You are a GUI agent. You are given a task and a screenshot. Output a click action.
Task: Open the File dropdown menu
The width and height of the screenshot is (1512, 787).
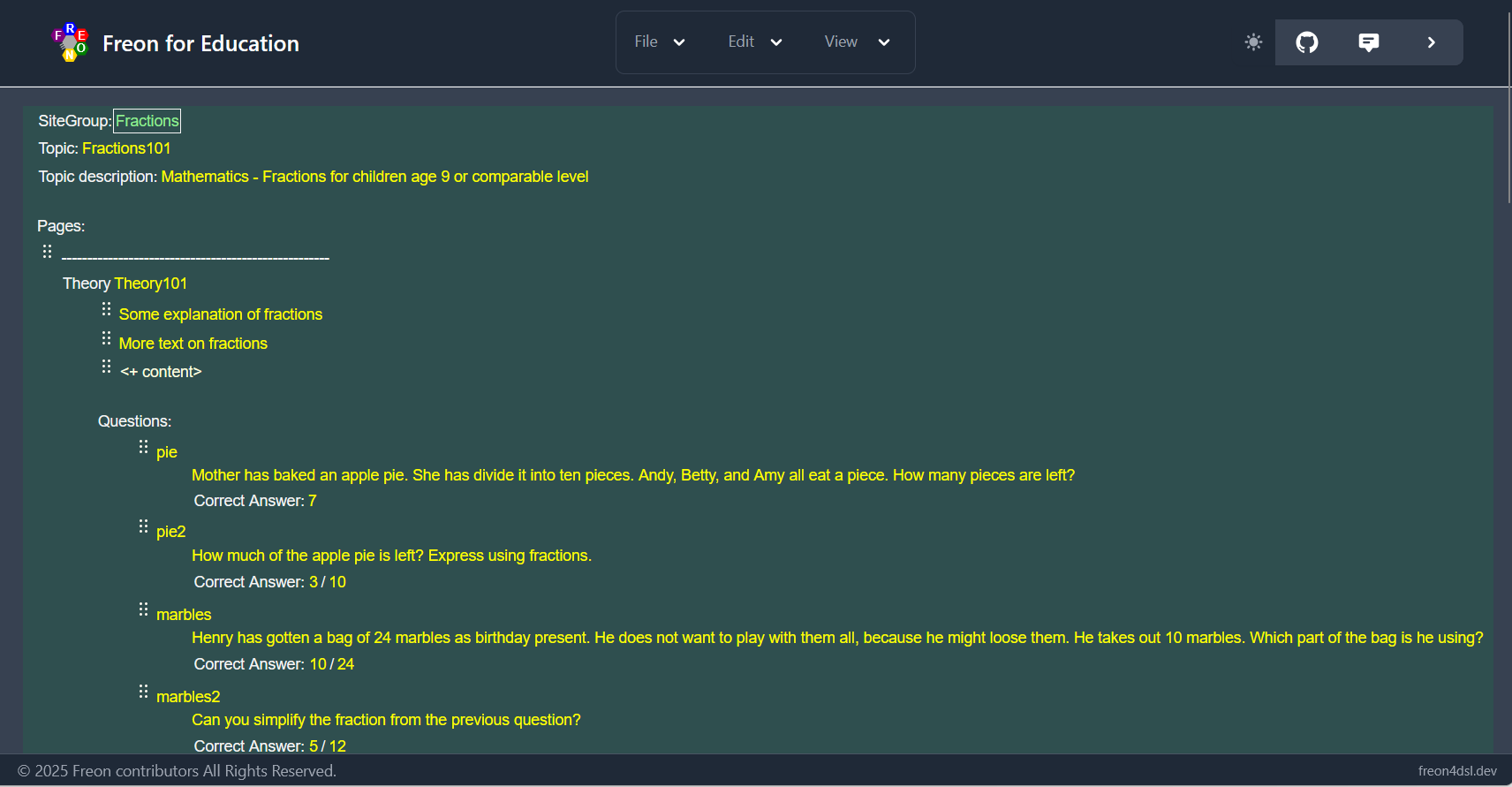pyautogui.click(x=659, y=42)
